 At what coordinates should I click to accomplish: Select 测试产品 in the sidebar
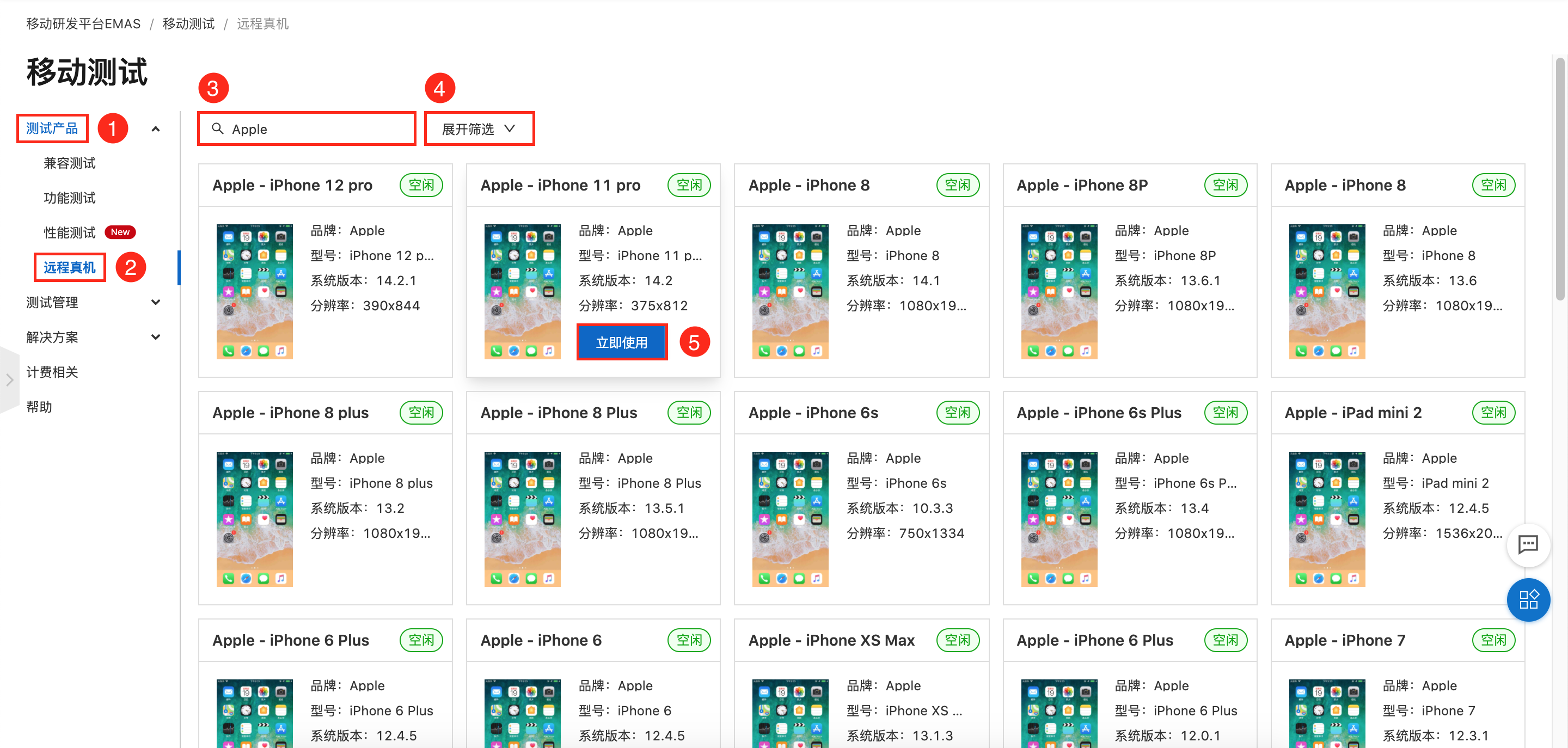tap(52, 128)
